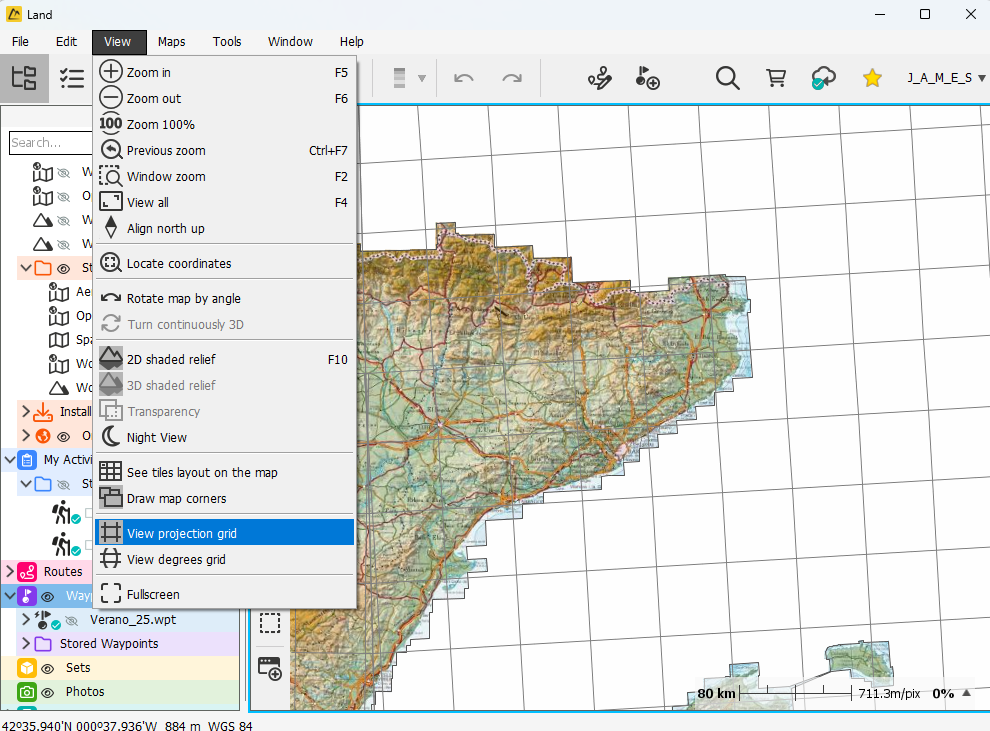990x731 pixels.
Task: Open the checklist view icon
Action: [71, 78]
